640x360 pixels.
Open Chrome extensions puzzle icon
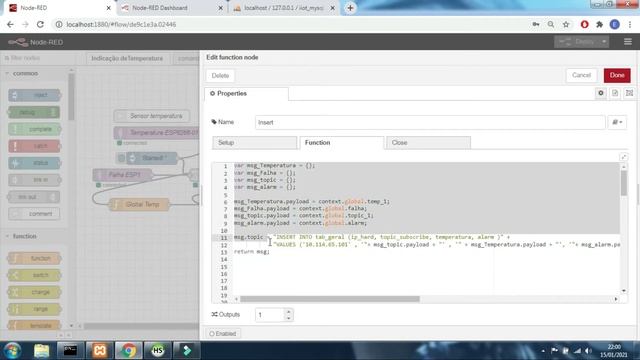[x=599, y=24]
